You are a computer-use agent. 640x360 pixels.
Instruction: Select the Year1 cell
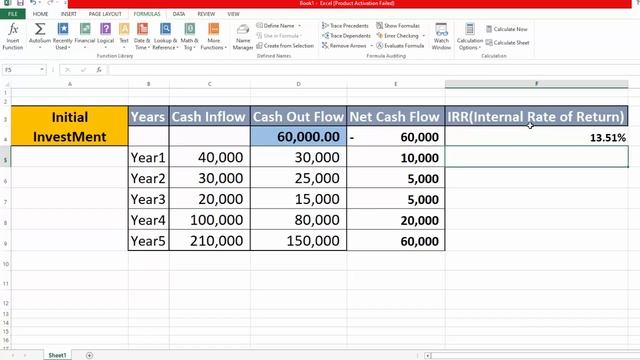(x=149, y=157)
